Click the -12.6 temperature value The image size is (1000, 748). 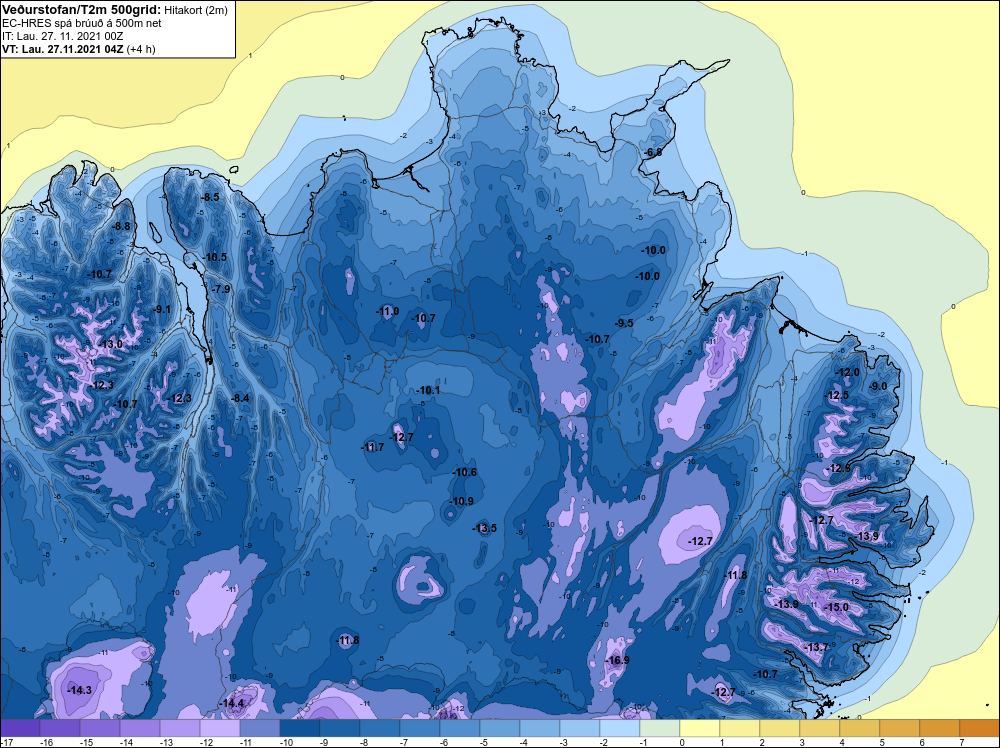839,469
